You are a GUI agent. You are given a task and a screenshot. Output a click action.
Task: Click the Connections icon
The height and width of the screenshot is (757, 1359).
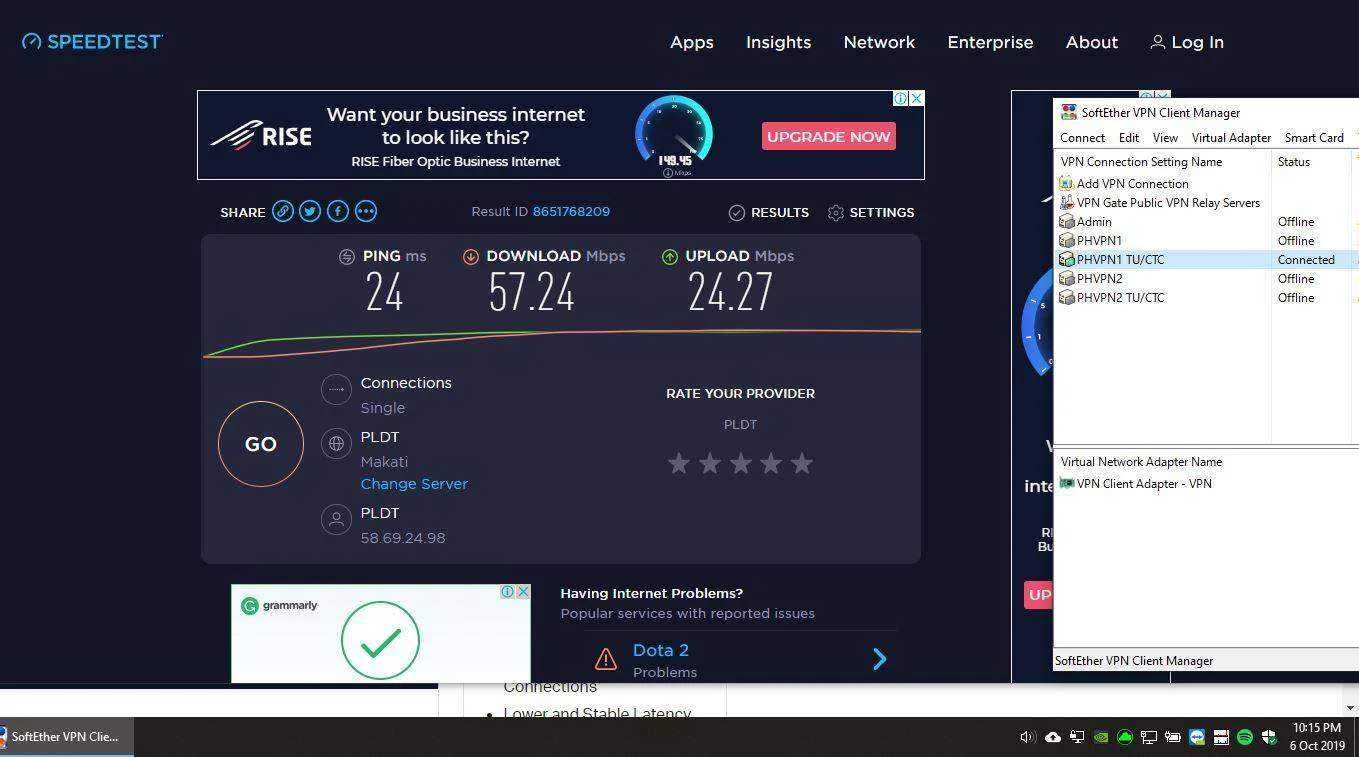tap(336, 389)
